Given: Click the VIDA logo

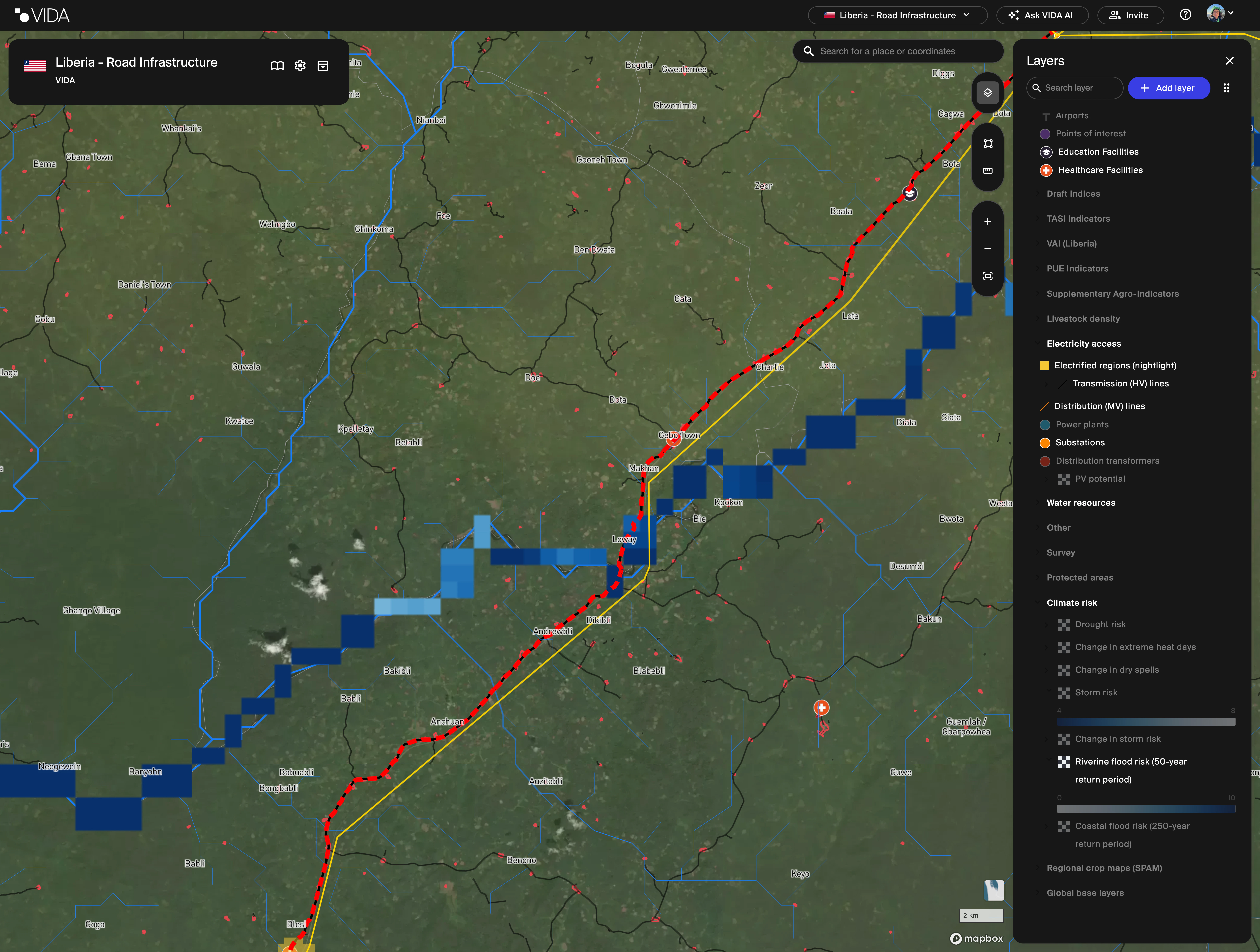Looking at the screenshot, I should click(x=42, y=15).
